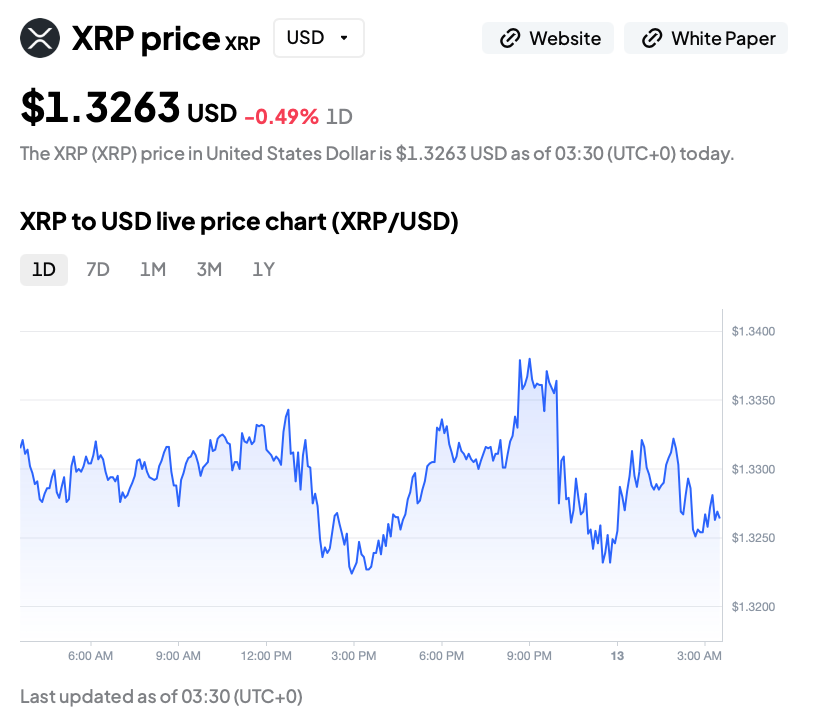Viewport: 830px width, 726px height.
Task: Click the caret arrow in the currency selector
Action: tap(344, 38)
